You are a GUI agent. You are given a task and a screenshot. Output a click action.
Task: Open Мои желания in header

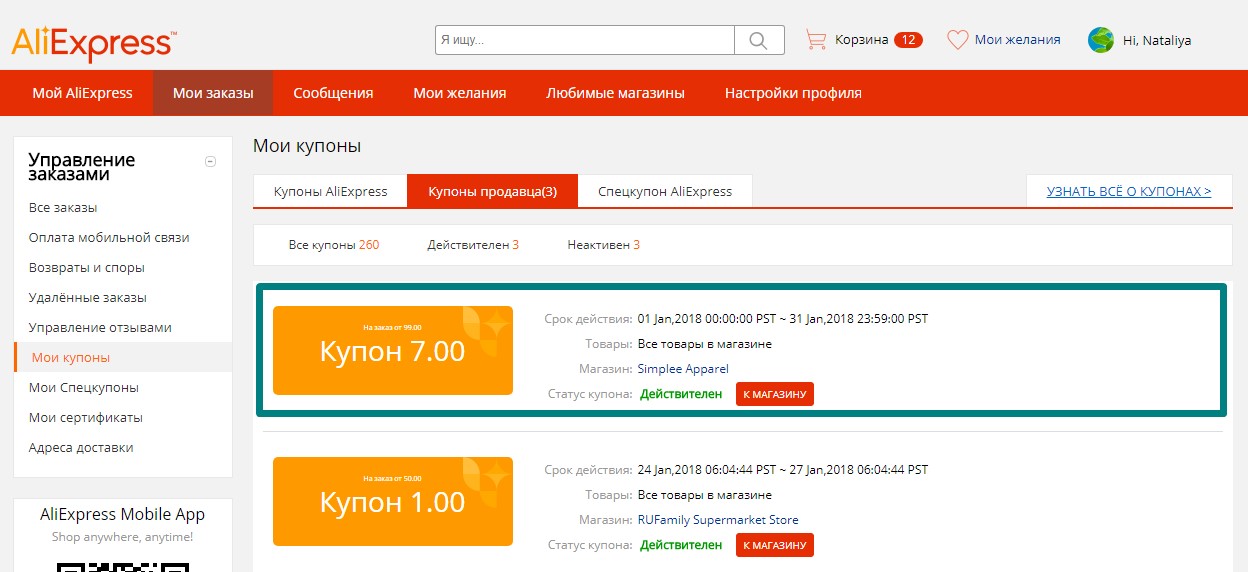1017,40
